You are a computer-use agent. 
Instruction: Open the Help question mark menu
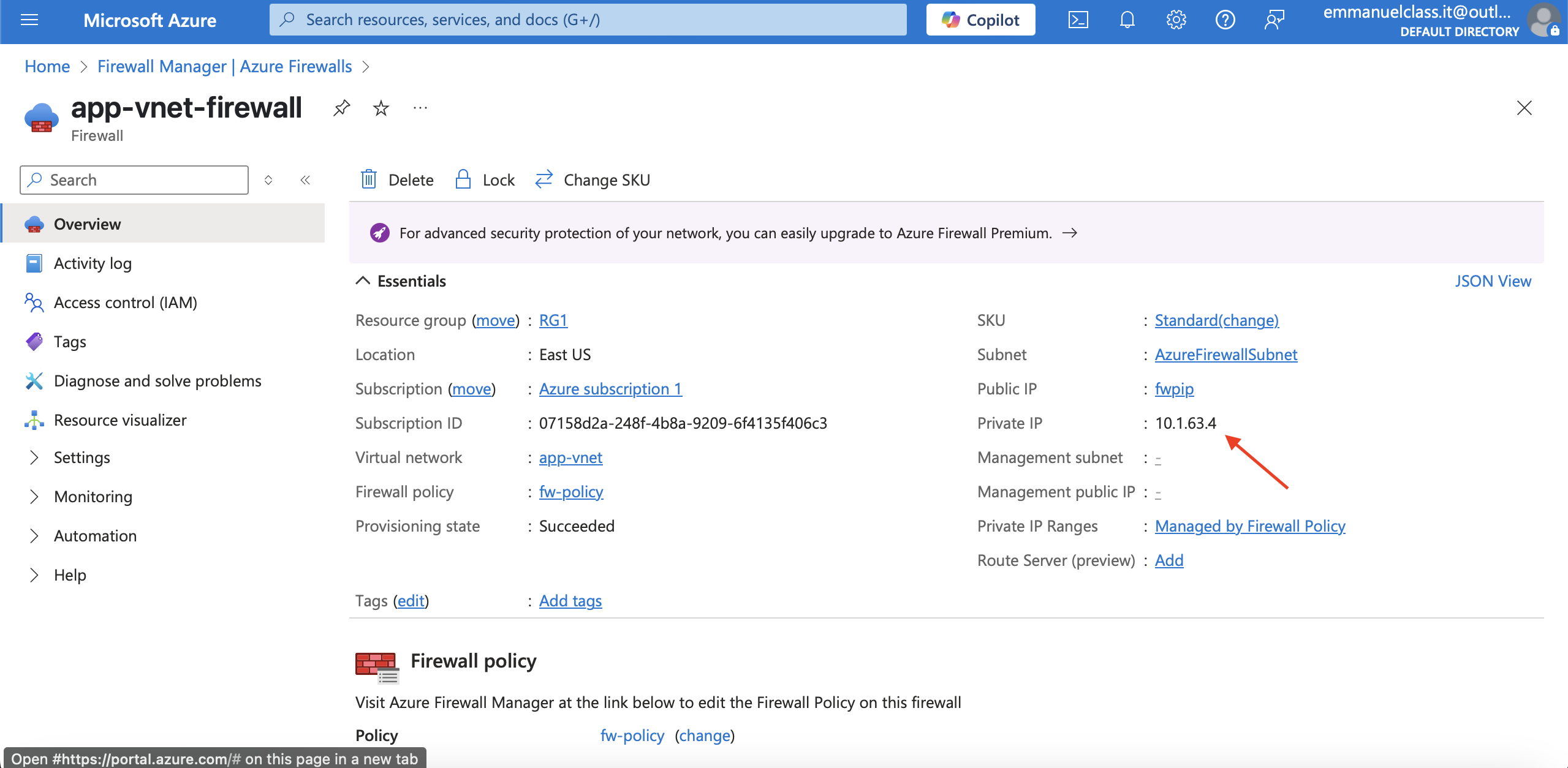(x=1225, y=20)
